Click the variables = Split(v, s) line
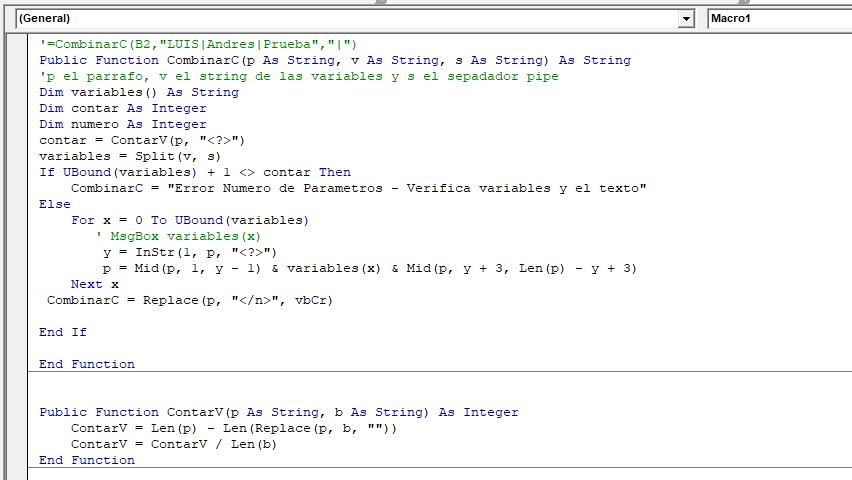This screenshot has width=852, height=480. click(130, 156)
